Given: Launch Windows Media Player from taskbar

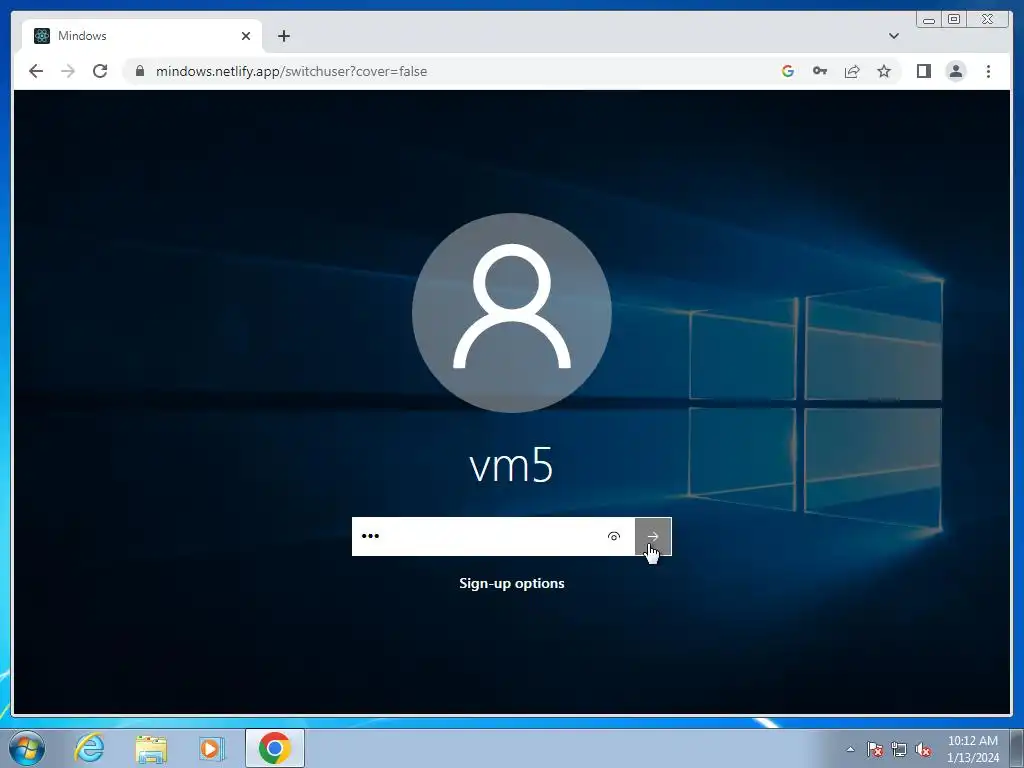Looking at the screenshot, I should coord(211,748).
